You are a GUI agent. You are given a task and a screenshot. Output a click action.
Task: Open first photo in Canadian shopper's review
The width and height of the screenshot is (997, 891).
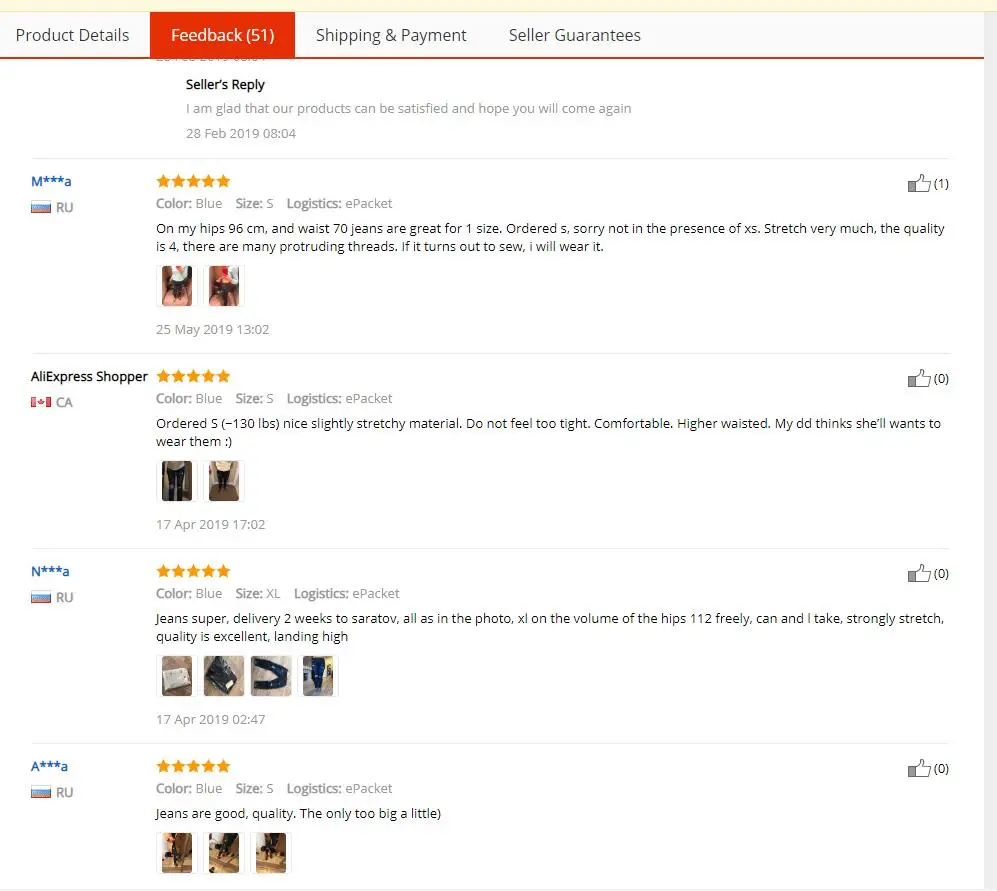point(177,481)
